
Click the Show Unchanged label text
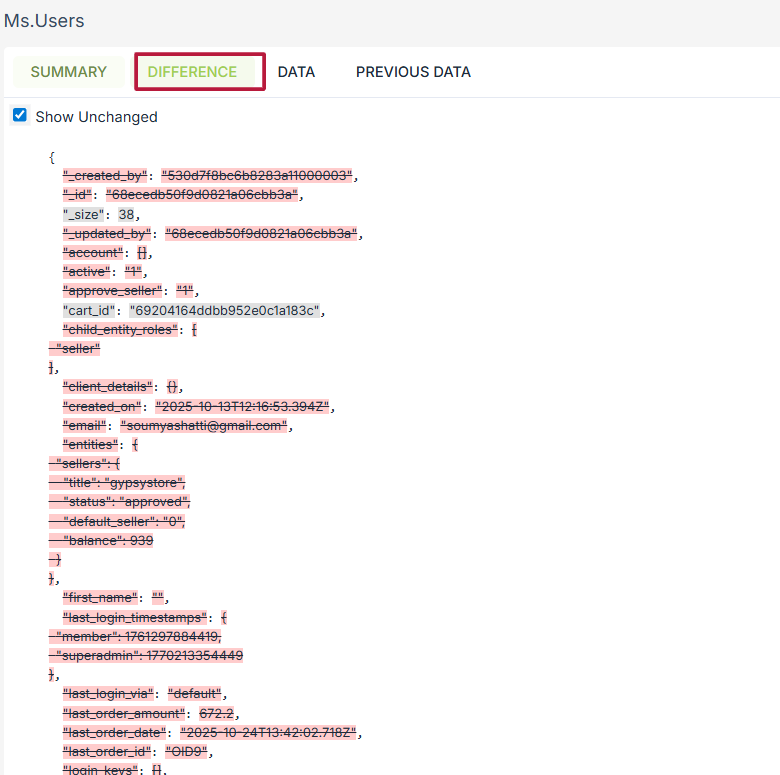[x=96, y=117]
